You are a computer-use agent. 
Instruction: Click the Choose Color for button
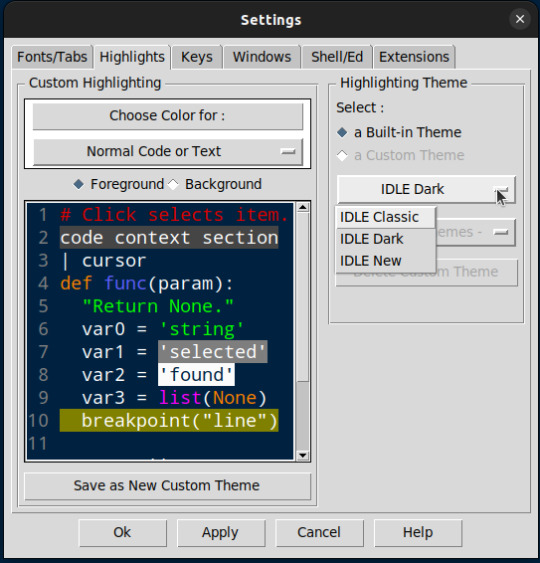168,116
